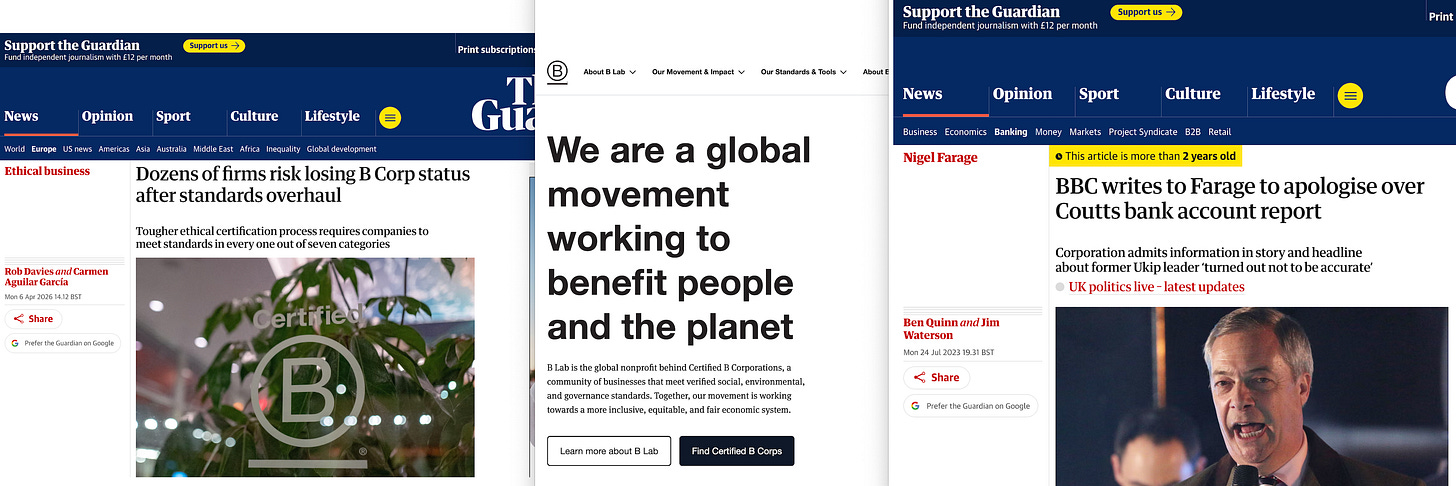Select US news in left subnavigation

(77, 149)
